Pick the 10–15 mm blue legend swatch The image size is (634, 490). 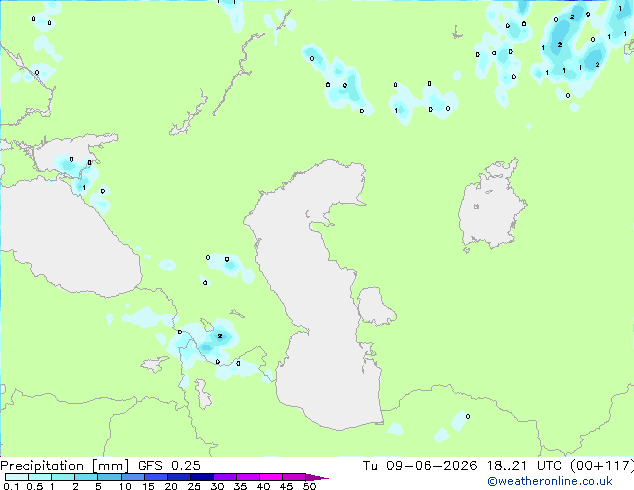pos(133,477)
